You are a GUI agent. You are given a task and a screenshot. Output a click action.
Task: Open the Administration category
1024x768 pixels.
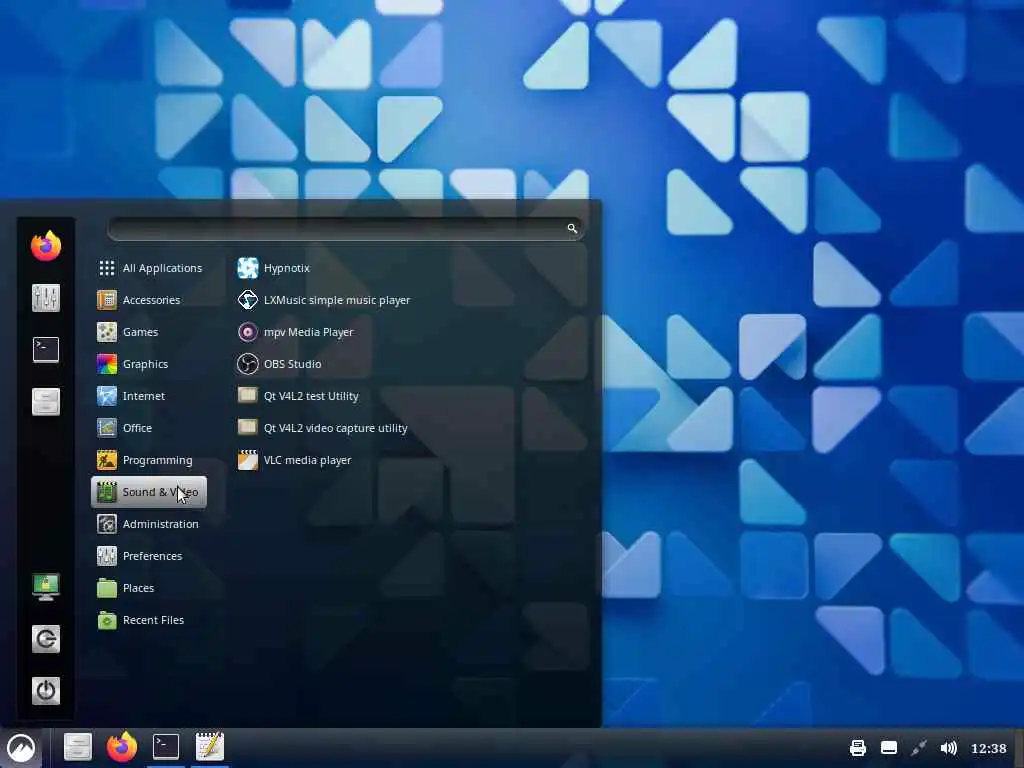tap(150, 524)
